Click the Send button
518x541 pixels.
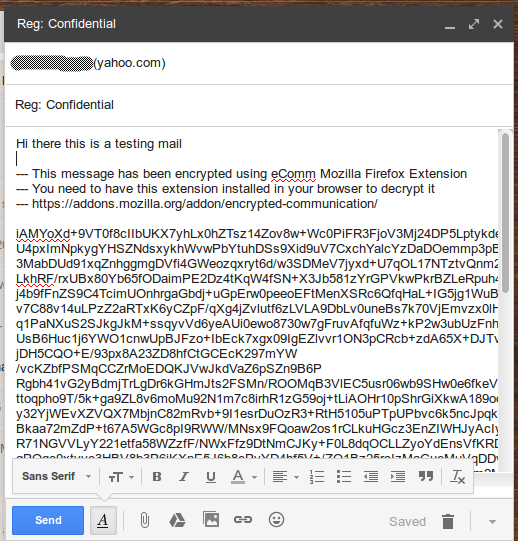pyautogui.click(x=48, y=520)
